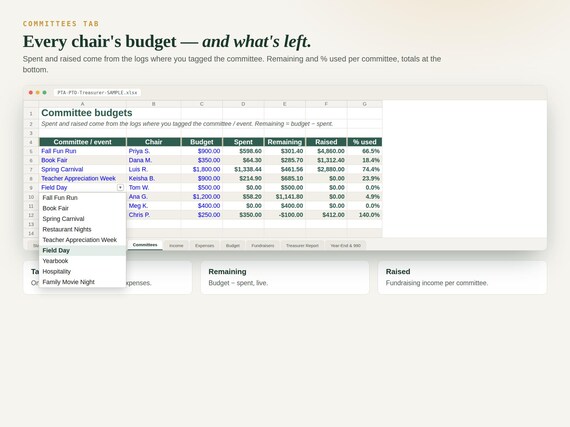Image resolution: width=570 pixels, height=427 pixels.
Task: Select column B header
Action: pos(153,104)
